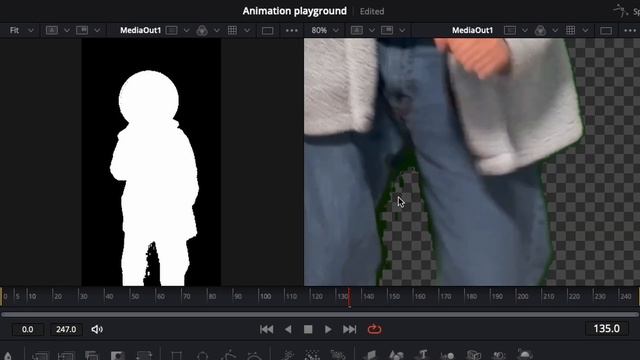Toggle region of interest icon in left viewer
Screen dimensions: 640x360
point(268,31)
